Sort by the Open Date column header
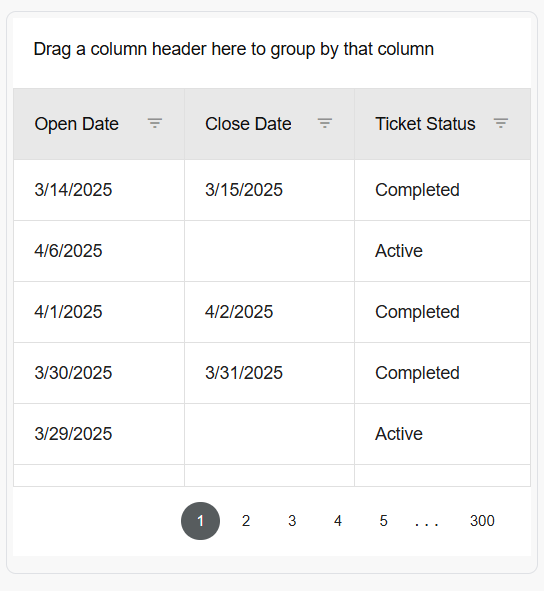Image resolution: width=544 pixels, height=591 pixels. 77,124
